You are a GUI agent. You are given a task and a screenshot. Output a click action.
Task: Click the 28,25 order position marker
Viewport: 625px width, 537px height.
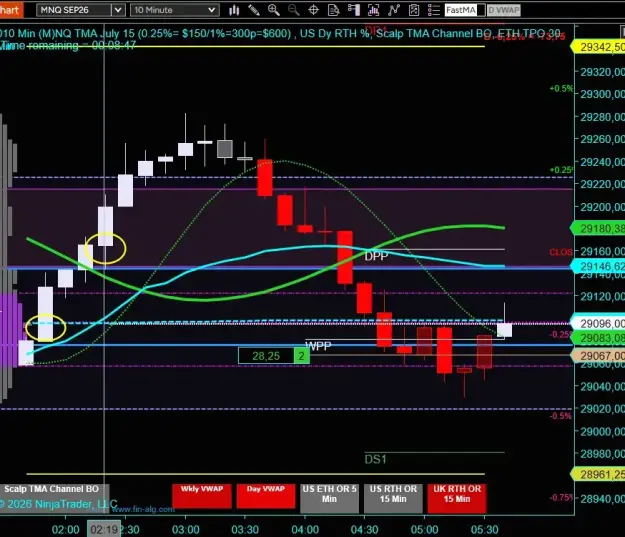pos(266,356)
